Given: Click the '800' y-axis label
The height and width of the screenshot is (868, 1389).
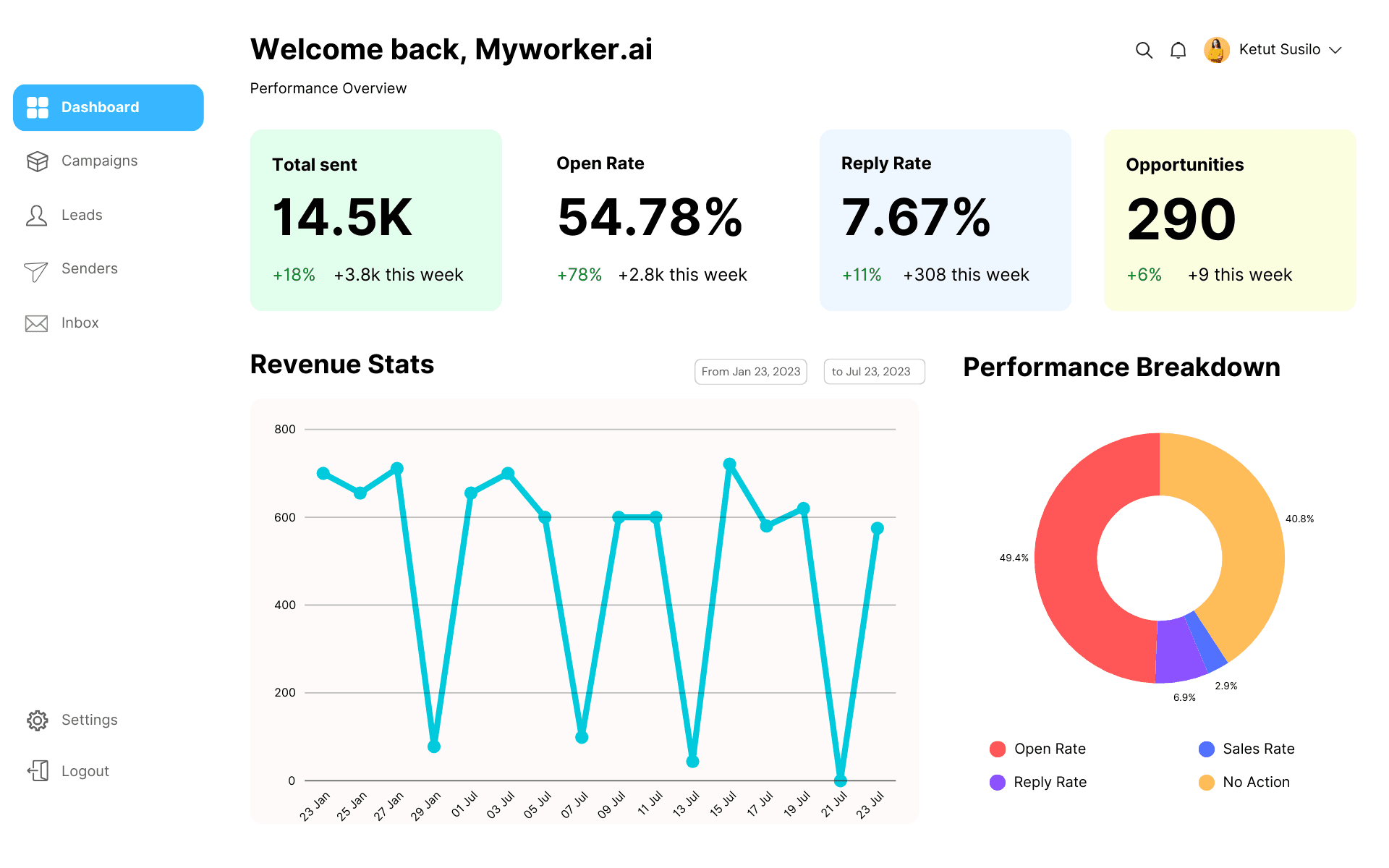Looking at the screenshot, I should pyautogui.click(x=285, y=430).
